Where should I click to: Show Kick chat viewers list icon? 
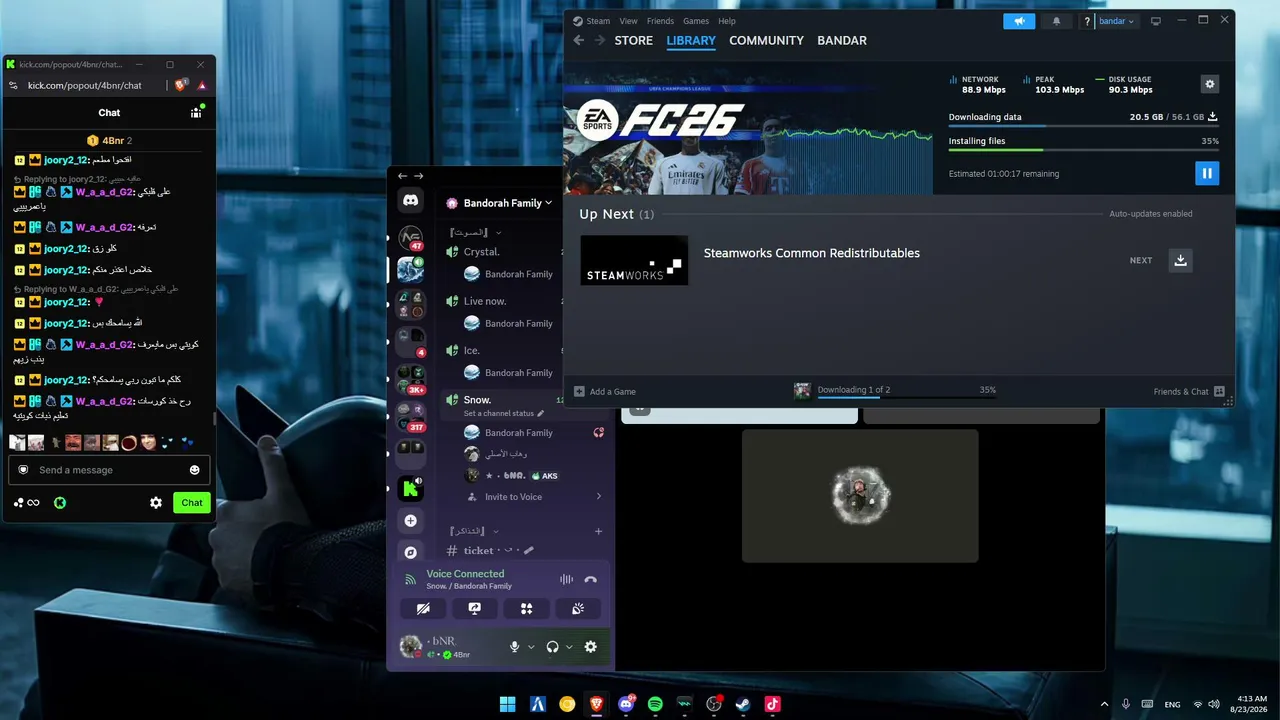(196, 112)
